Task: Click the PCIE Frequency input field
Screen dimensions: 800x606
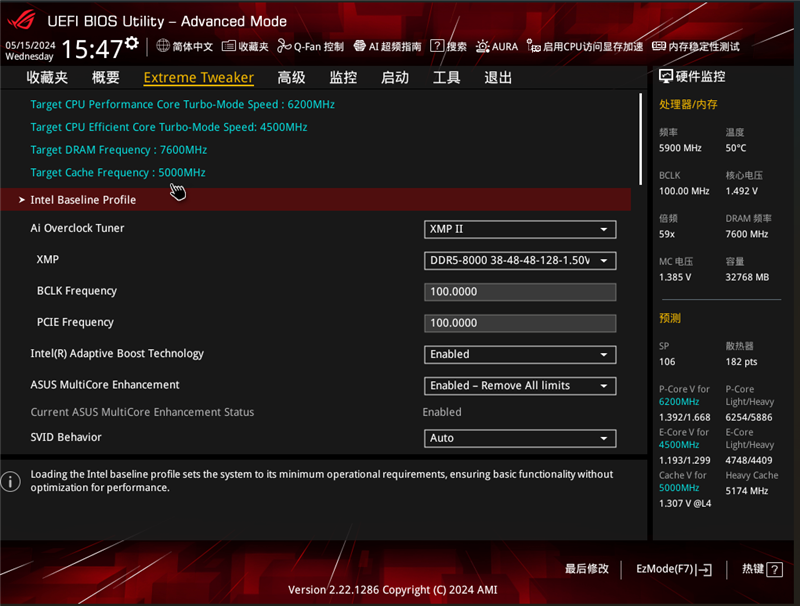Action: pyautogui.click(x=520, y=323)
